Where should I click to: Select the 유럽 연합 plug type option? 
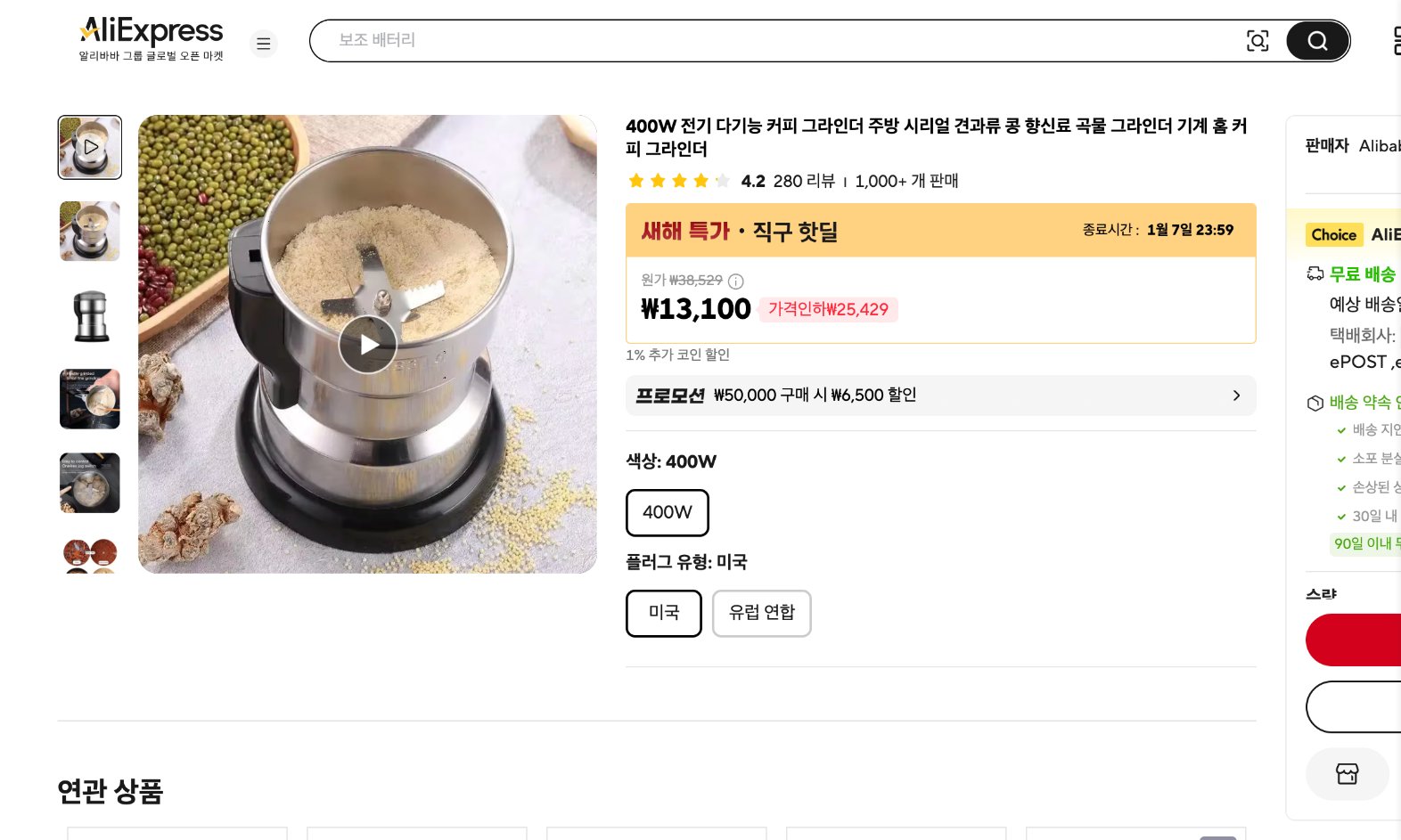[761, 613]
